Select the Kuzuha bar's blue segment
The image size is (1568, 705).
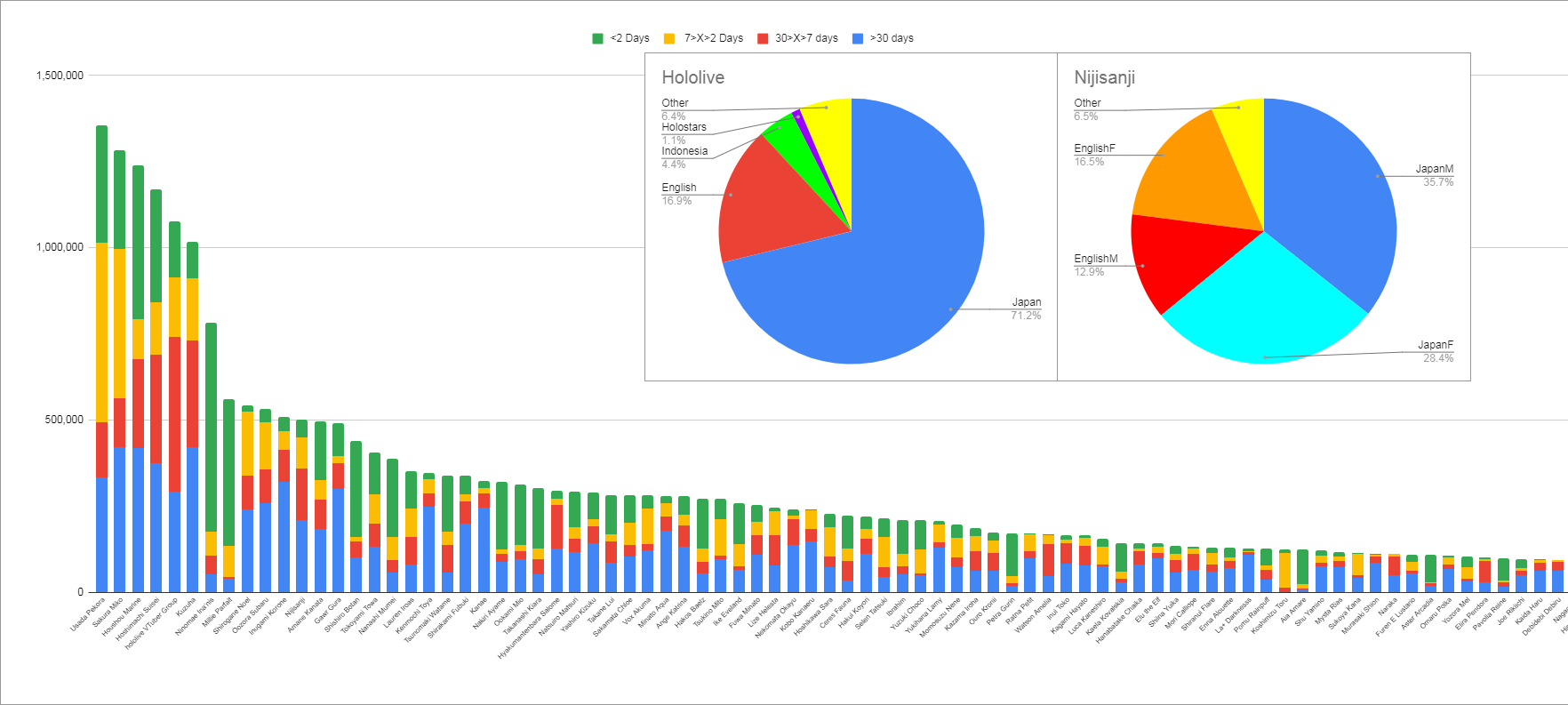192,519
